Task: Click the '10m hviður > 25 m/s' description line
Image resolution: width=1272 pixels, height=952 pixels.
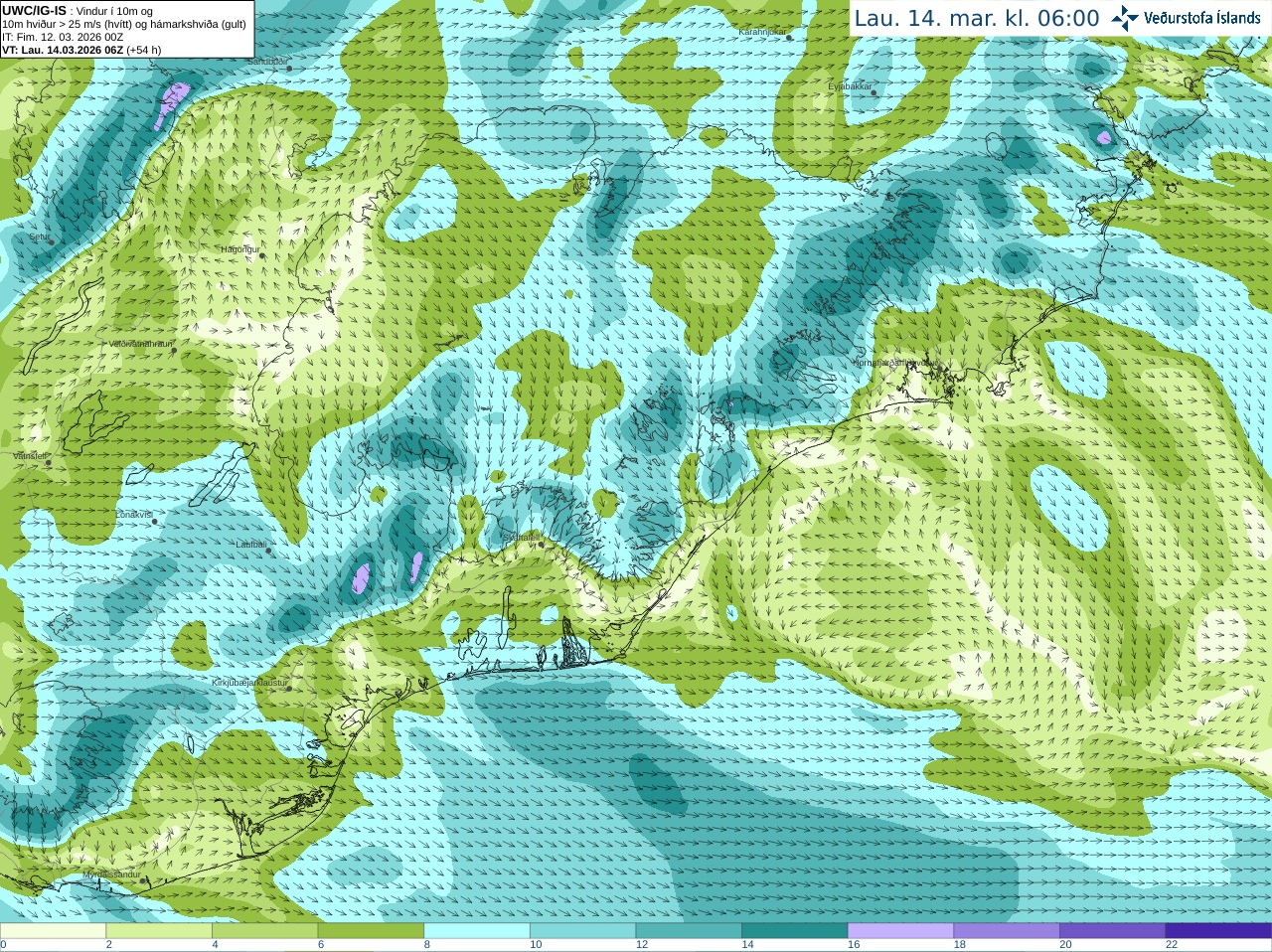Action: pyautogui.click(x=124, y=24)
